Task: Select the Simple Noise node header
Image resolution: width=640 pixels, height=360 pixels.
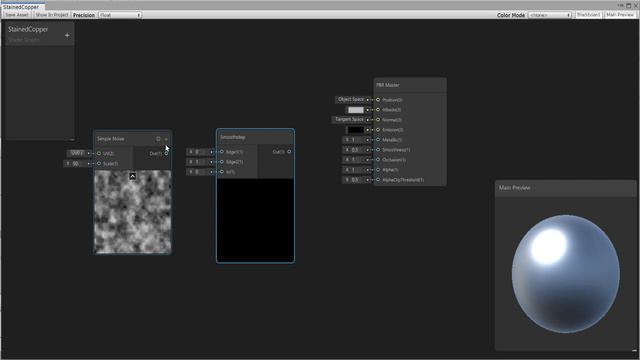Action: [132, 139]
